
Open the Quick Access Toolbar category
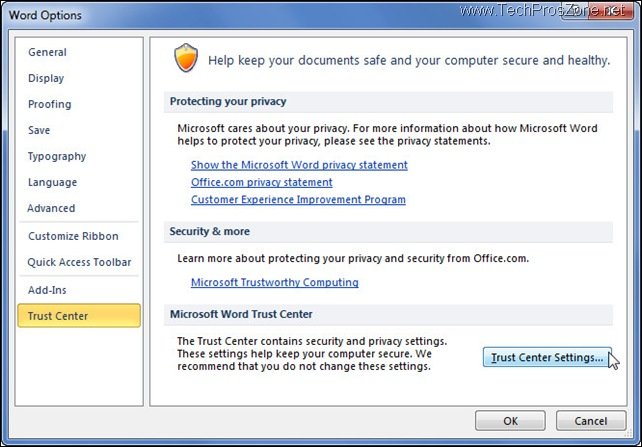click(x=79, y=262)
